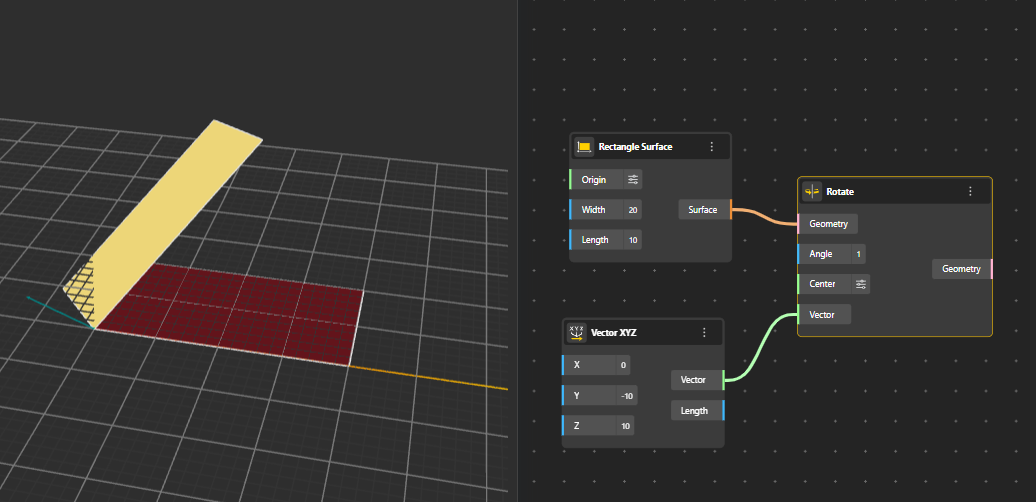Edit the Length value 10 in Rectangle Surface
The image size is (1036, 502).
[x=633, y=240]
